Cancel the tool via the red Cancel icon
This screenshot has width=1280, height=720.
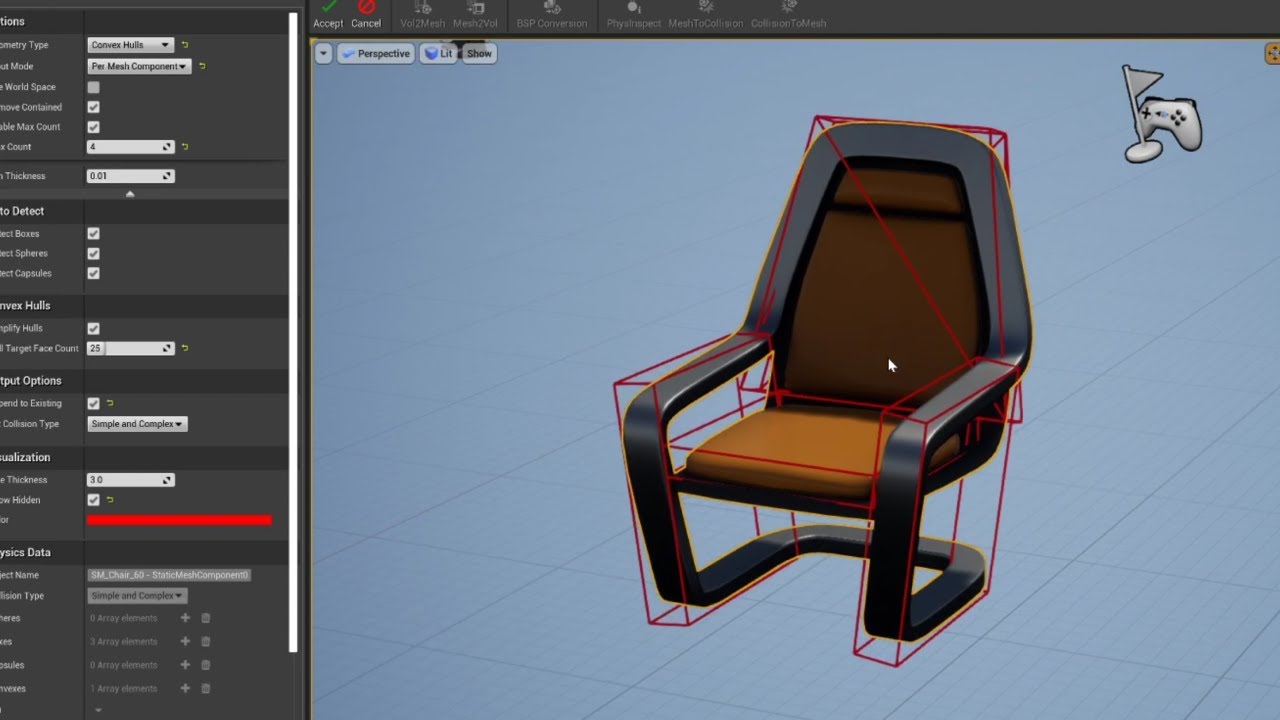(x=366, y=14)
